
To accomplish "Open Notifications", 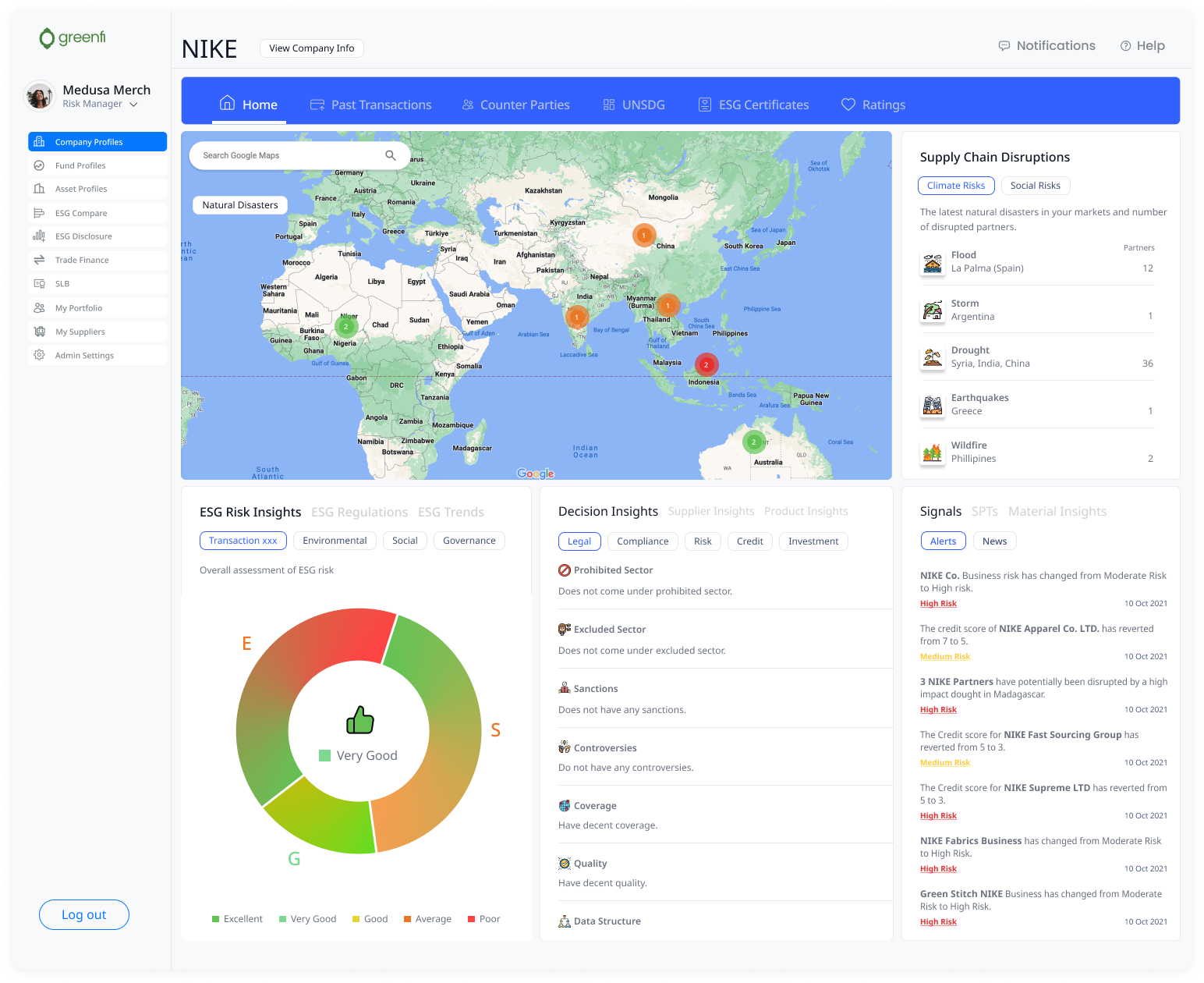I will click(1047, 45).
